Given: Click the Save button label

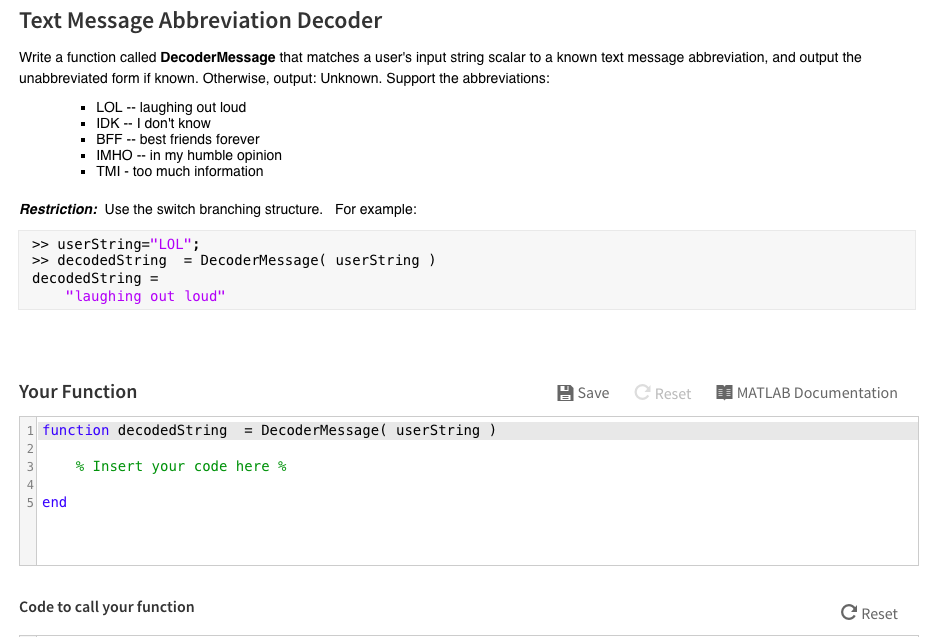Looking at the screenshot, I should (593, 393).
